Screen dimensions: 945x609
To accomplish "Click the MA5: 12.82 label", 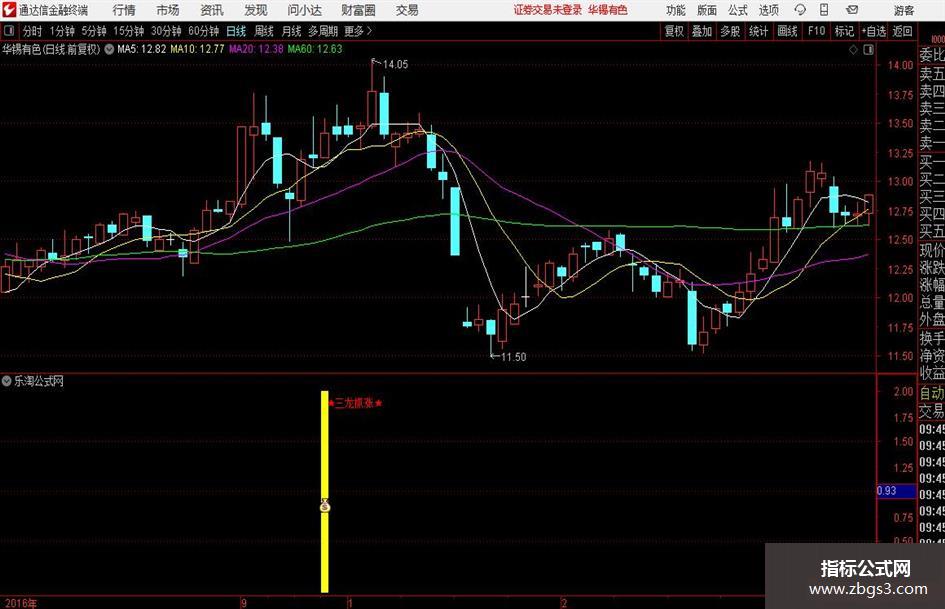I will pyautogui.click(x=141, y=49).
